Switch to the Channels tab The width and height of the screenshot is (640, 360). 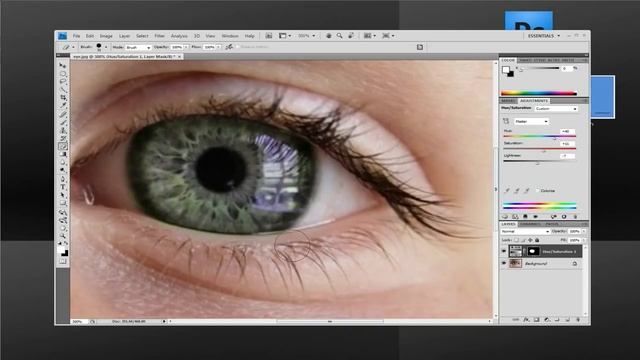pyautogui.click(x=529, y=224)
